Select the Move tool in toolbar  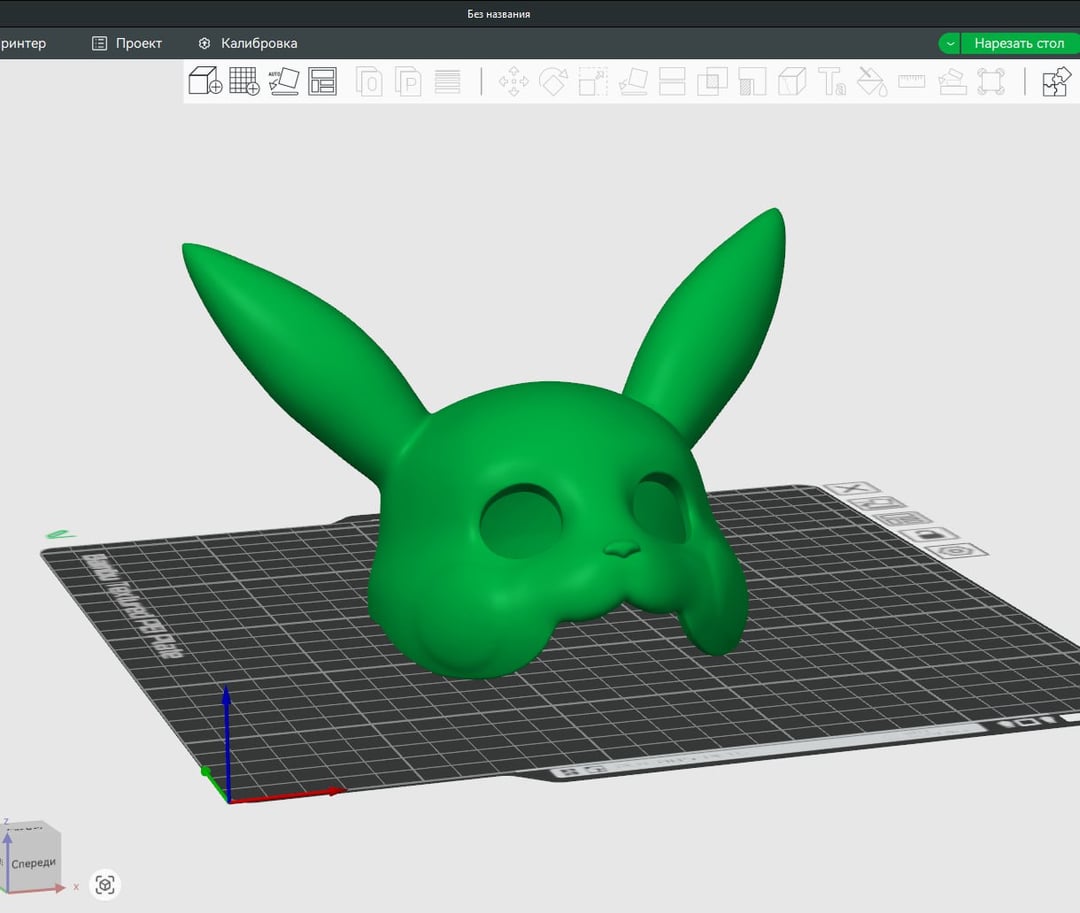point(514,81)
